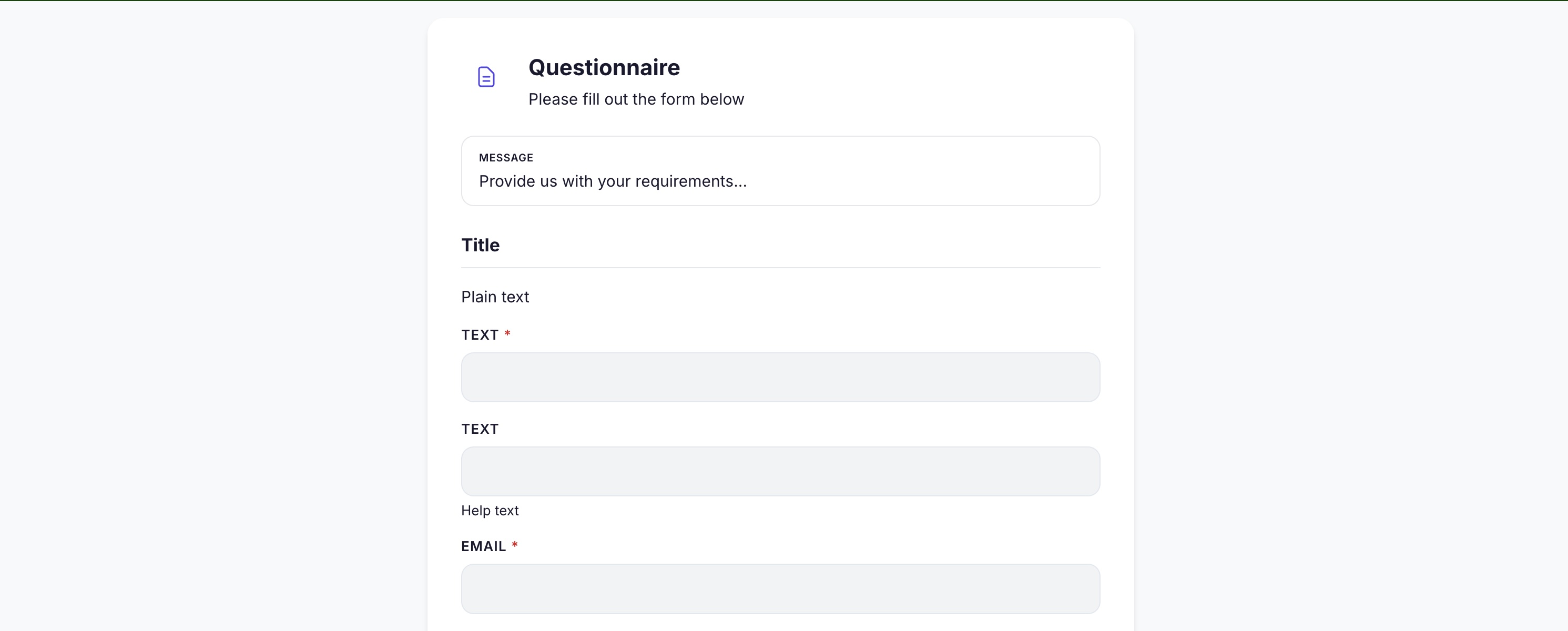Click the Title section heading
The width and height of the screenshot is (1568, 631).
pos(480,245)
